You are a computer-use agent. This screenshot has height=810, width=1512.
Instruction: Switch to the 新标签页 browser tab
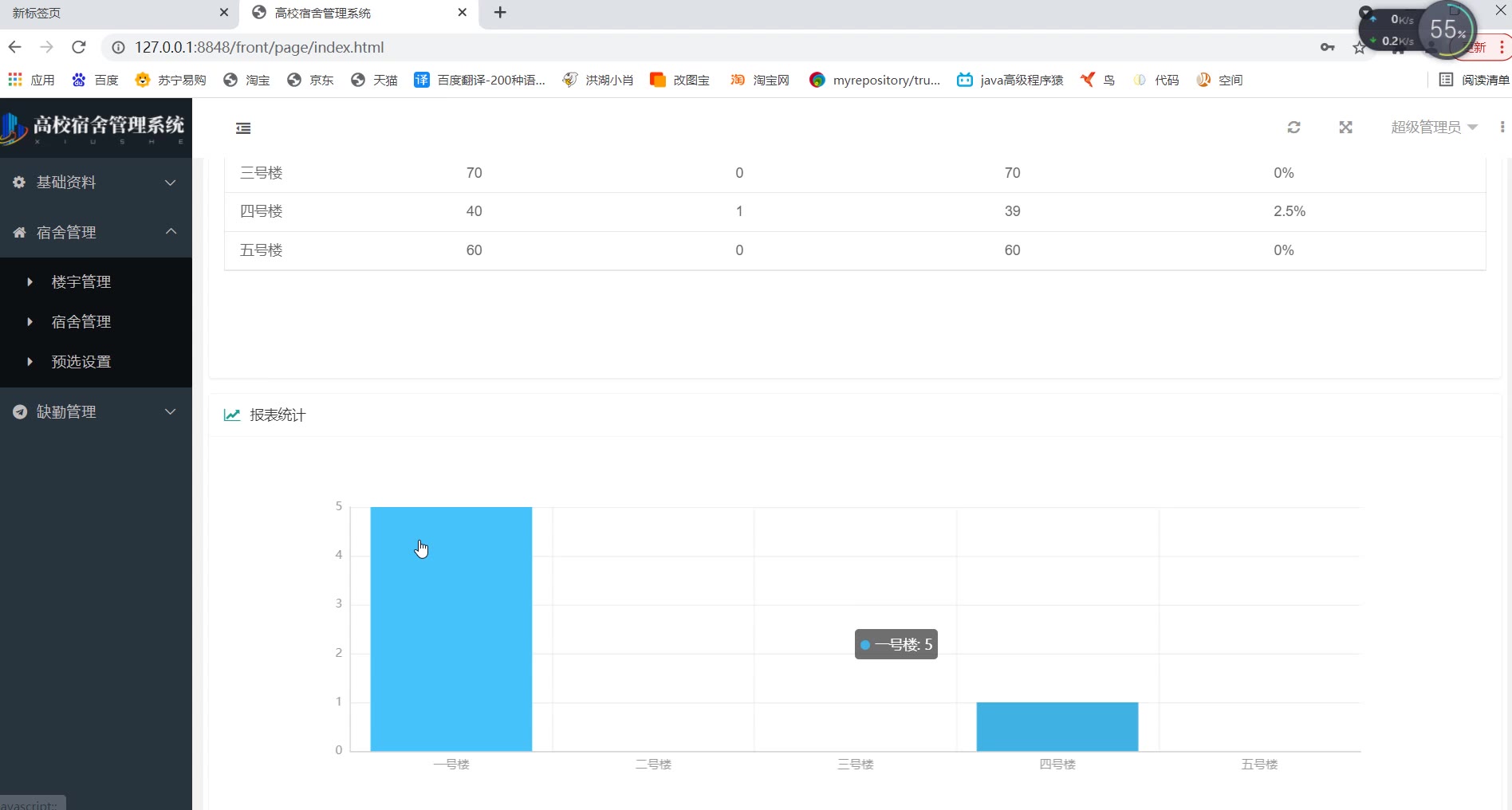[x=120, y=14]
